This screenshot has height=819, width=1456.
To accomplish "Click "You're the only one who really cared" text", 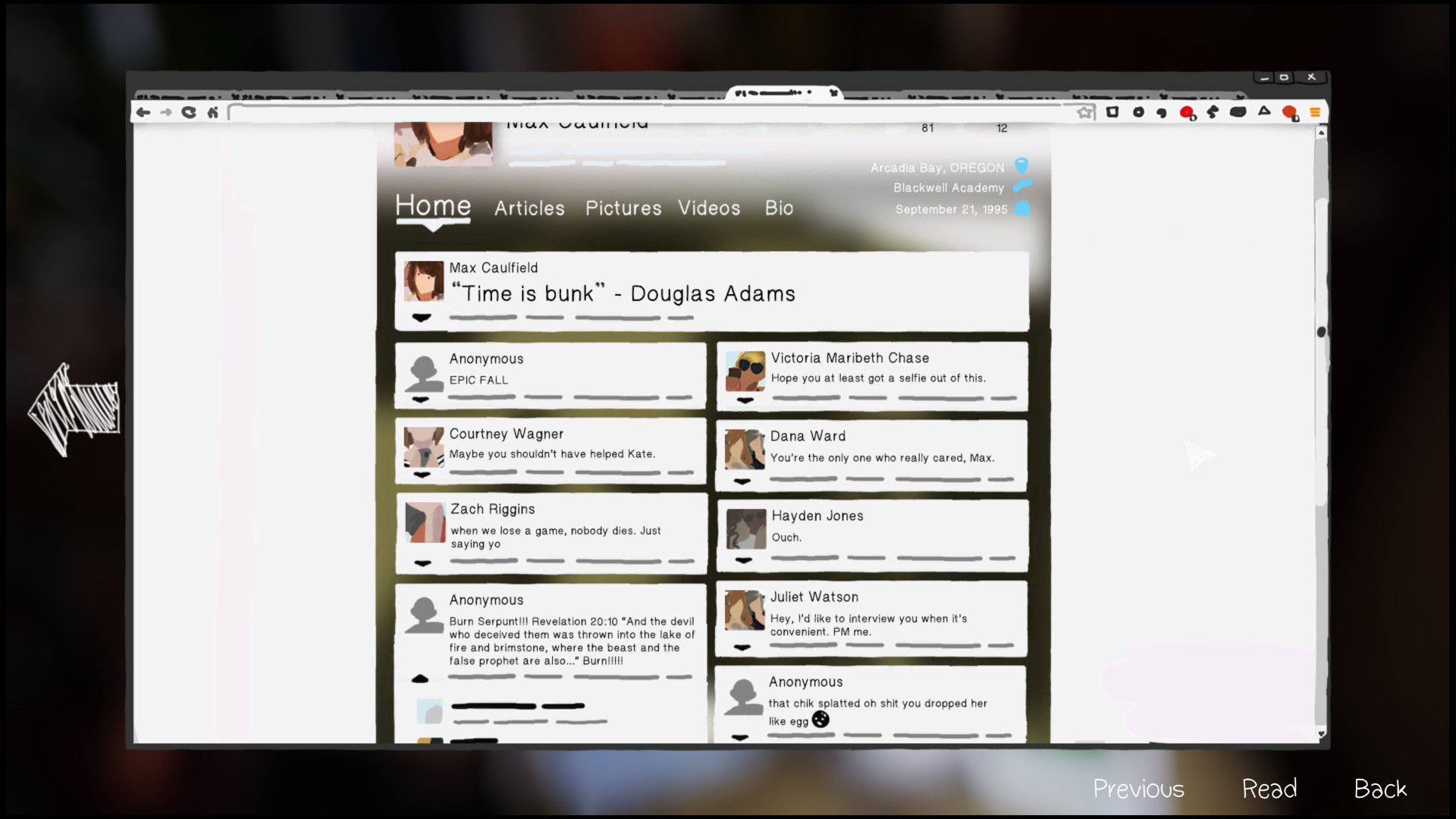I will (x=882, y=458).
